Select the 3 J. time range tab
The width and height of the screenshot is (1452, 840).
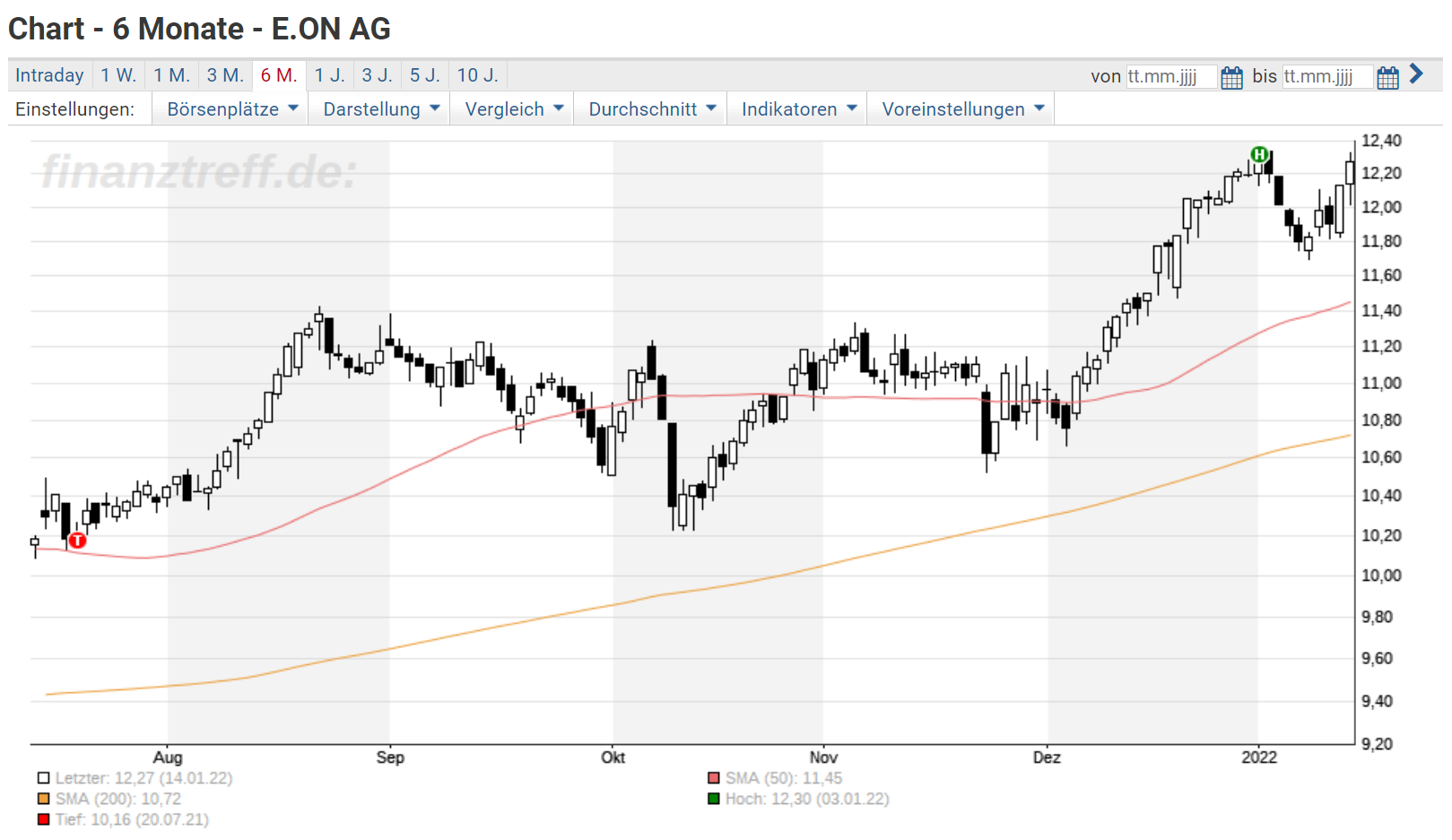click(378, 75)
